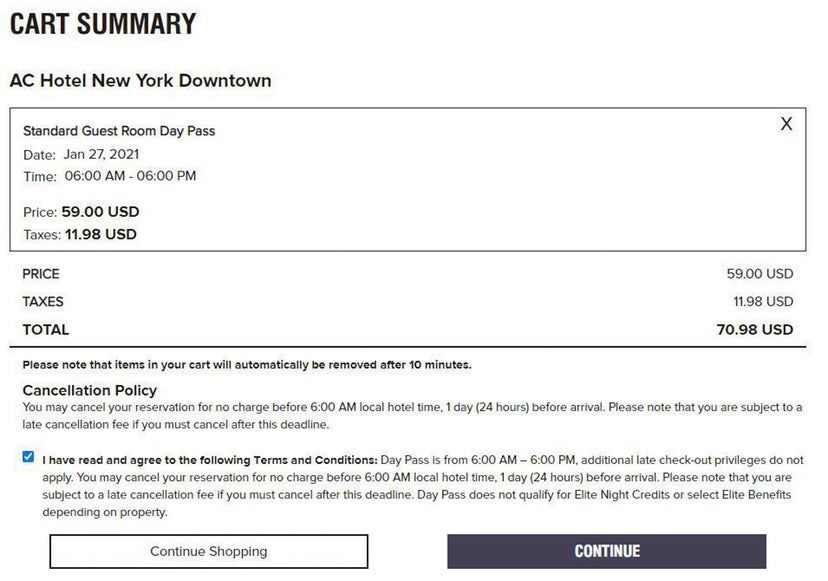Select the TAXES summary row
Viewport: 828px width, 581px height.
point(42,301)
